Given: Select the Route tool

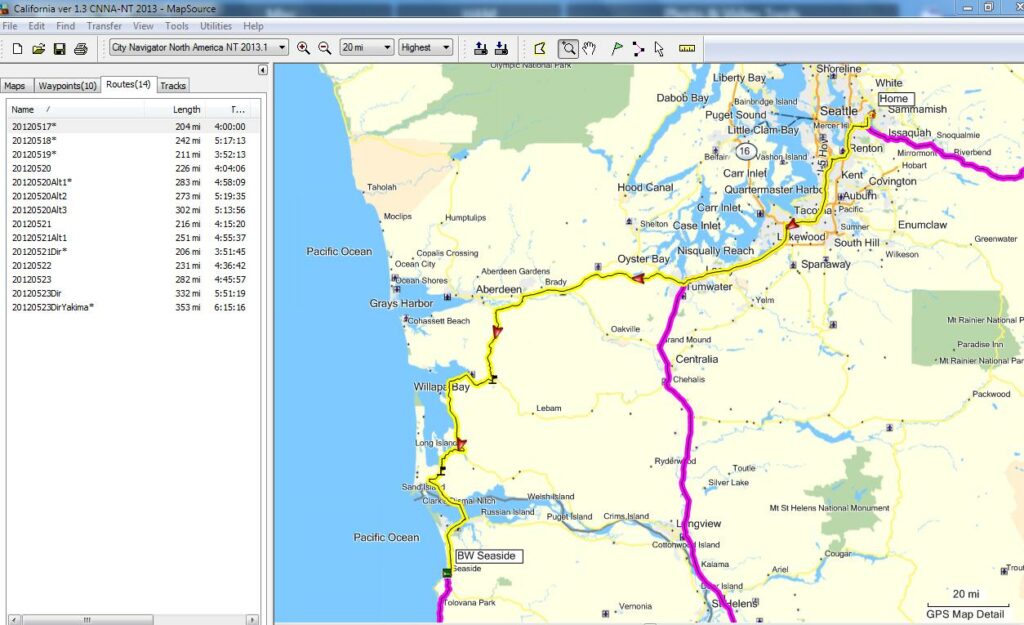Looking at the screenshot, I should [638, 48].
